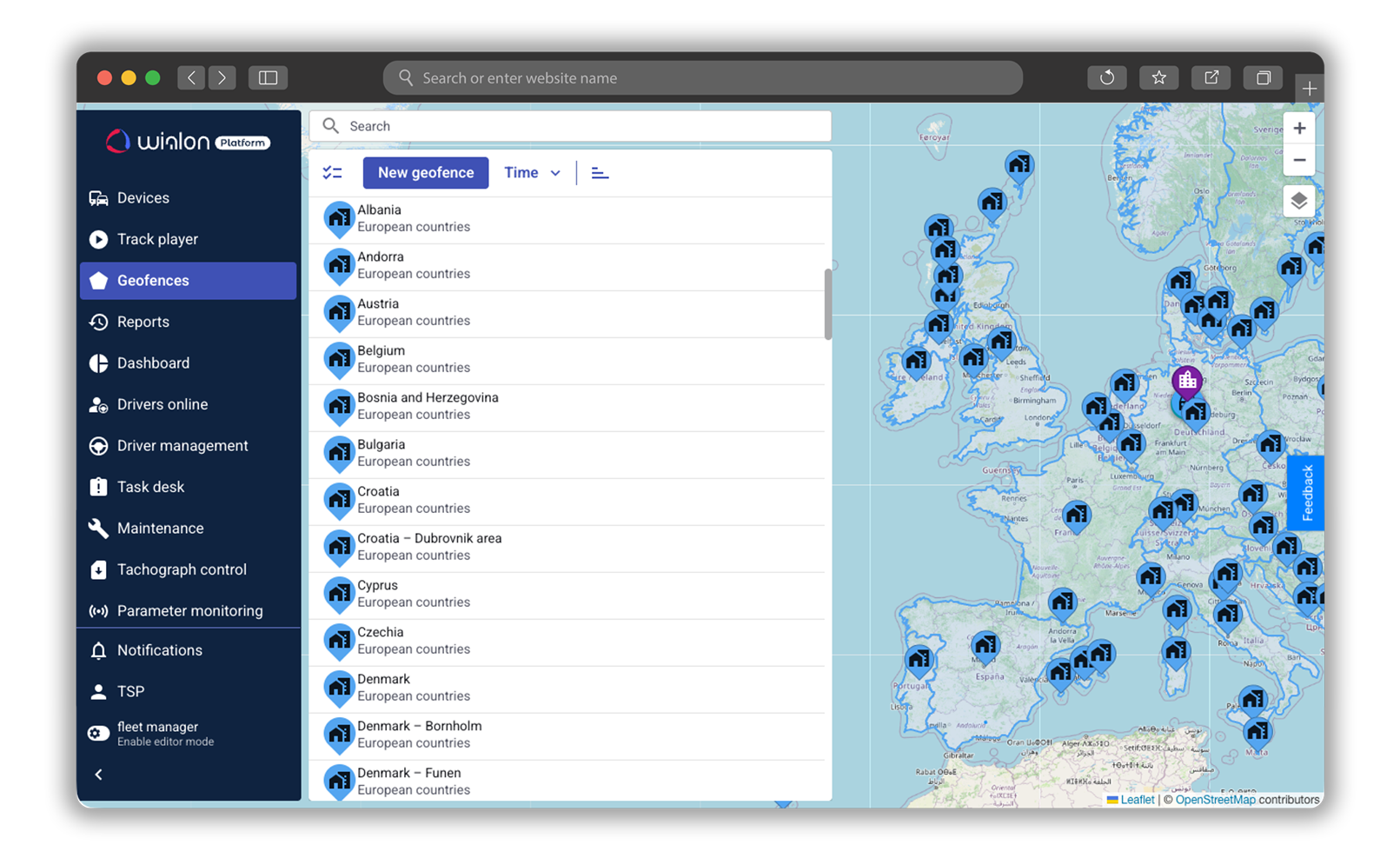Click the Drivers online icon

(x=98, y=405)
